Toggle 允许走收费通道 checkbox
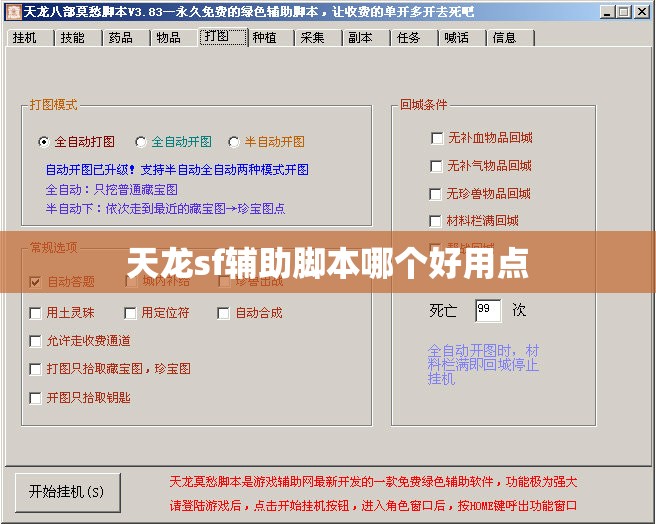 36,341
